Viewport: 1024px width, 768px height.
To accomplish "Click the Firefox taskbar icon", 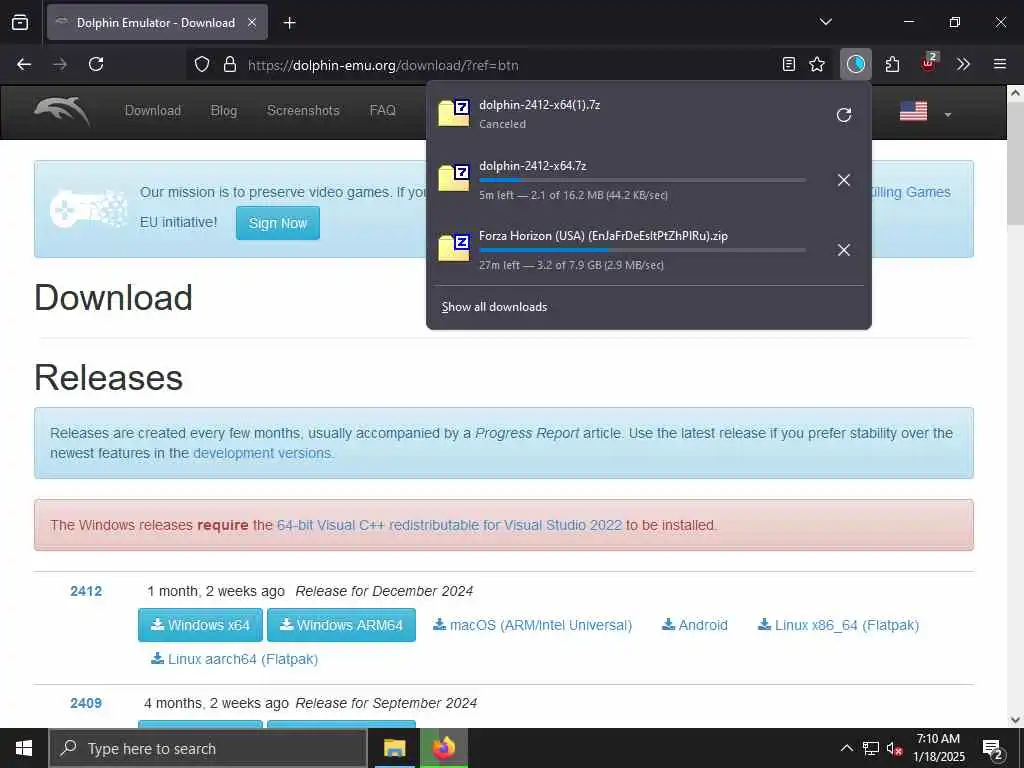I will pyautogui.click(x=443, y=748).
